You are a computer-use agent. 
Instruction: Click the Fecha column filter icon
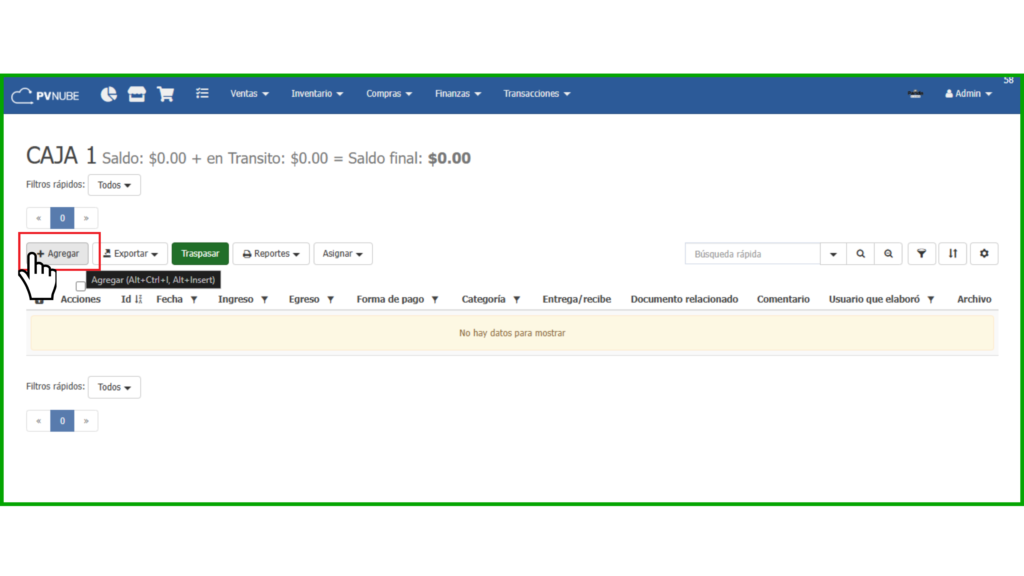(194, 300)
